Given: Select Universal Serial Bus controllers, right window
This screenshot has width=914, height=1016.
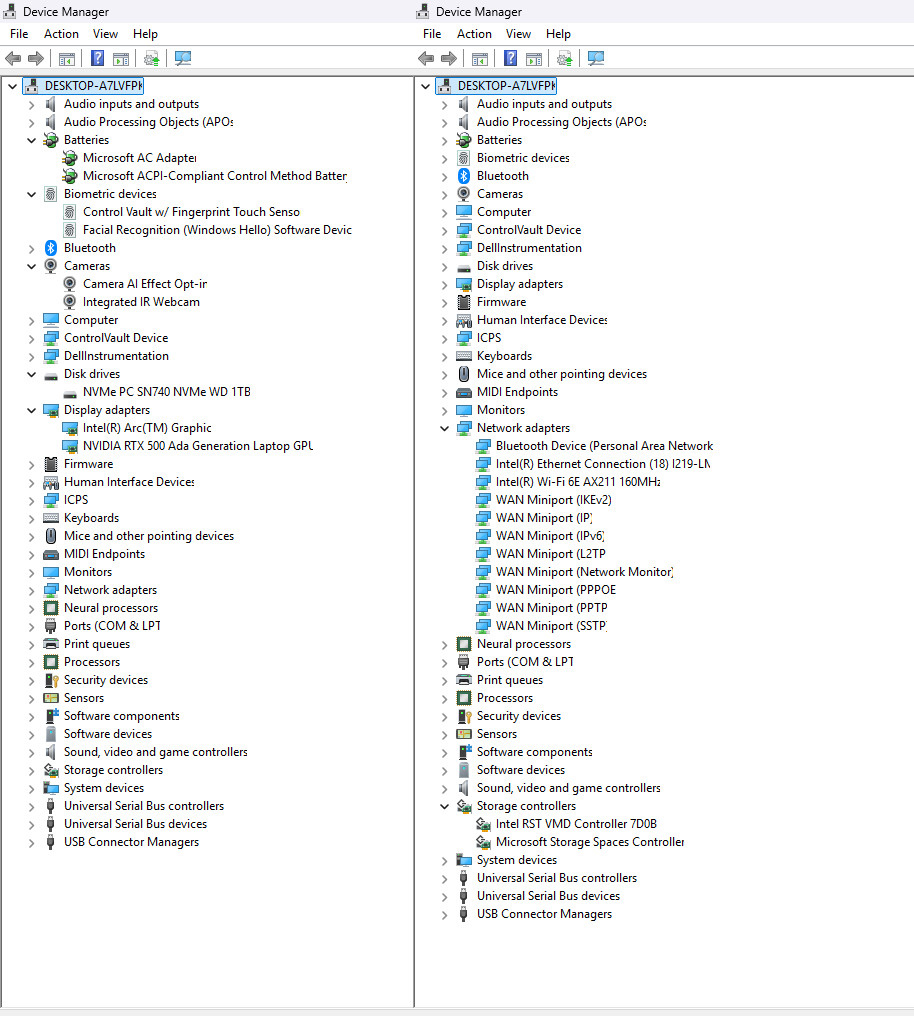Looking at the screenshot, I should point(557,877).
